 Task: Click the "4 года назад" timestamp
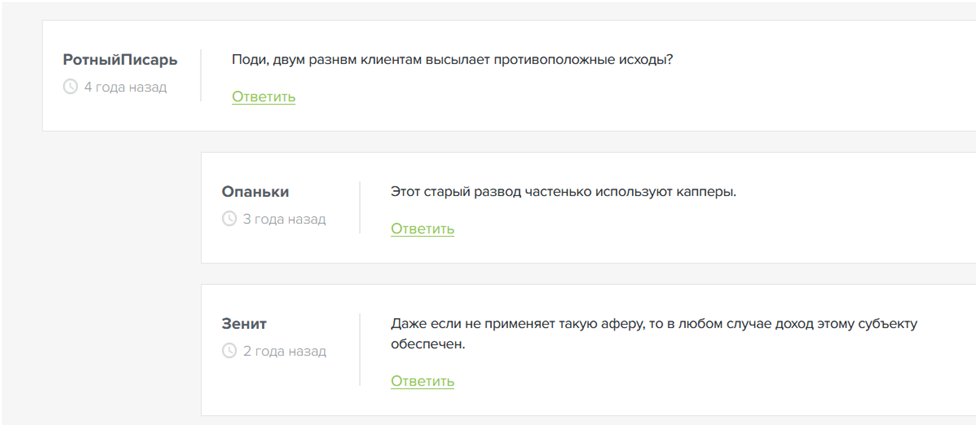[x=125, y=87]
